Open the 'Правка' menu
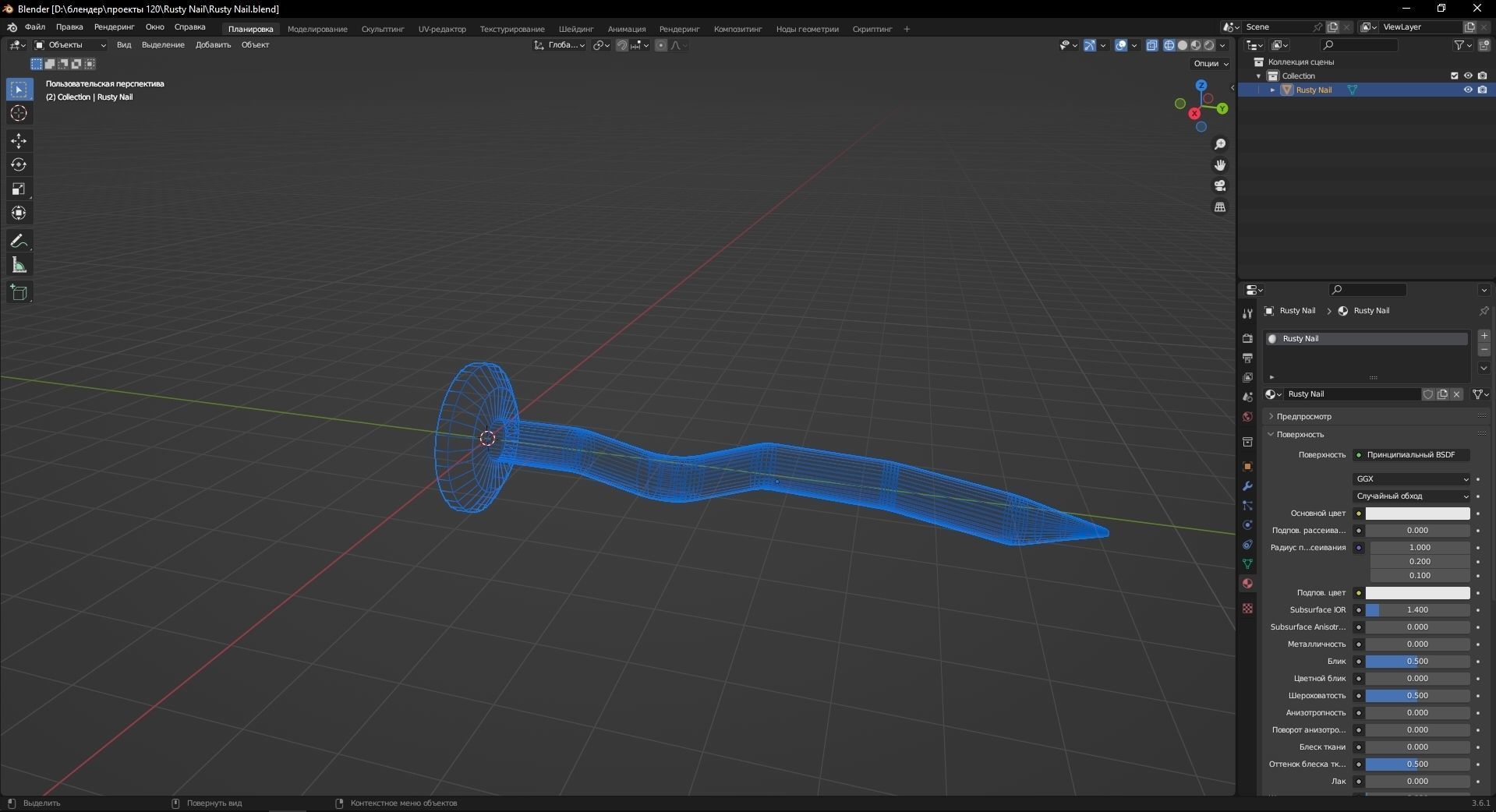This screenshot has width=1496, height=812. point(69,27)
